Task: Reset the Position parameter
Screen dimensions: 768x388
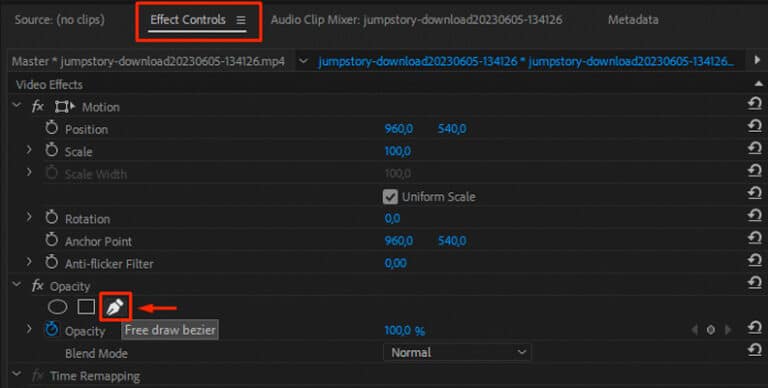Action: coord(755,126)
